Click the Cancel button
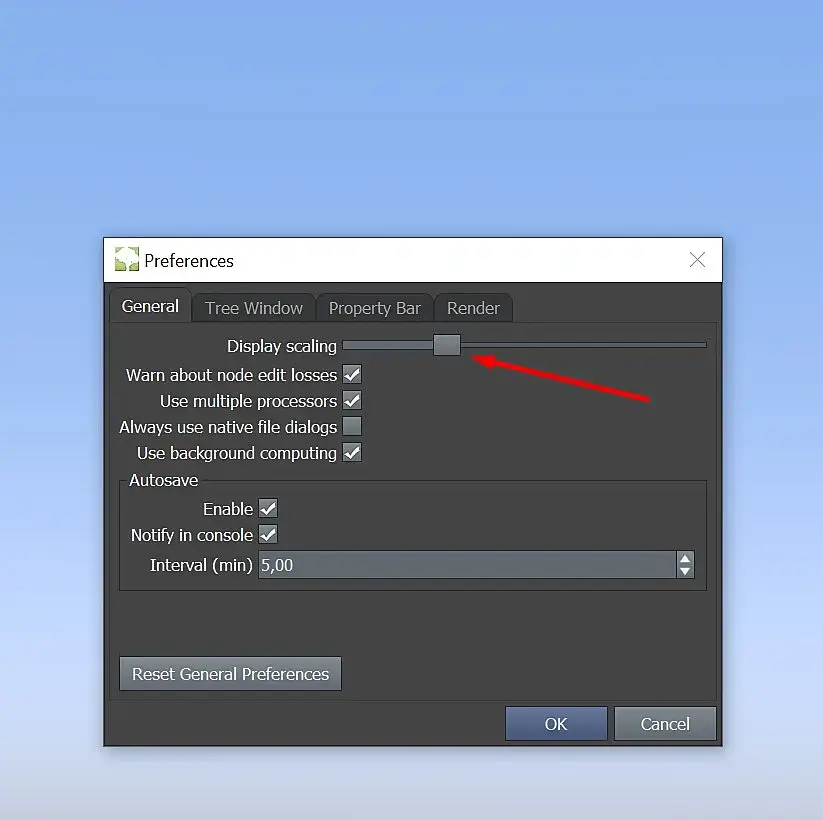Screen dimensions: 823x820 [665, 724]
